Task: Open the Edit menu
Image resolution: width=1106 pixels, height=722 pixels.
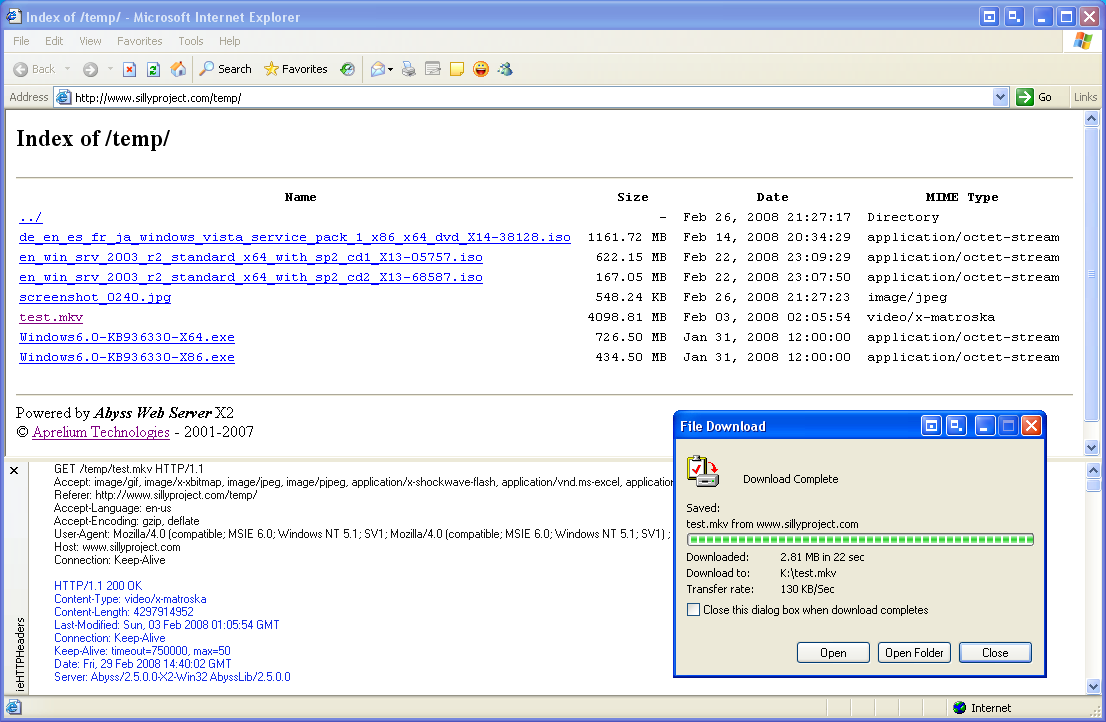Action: (x=54, y=41)
